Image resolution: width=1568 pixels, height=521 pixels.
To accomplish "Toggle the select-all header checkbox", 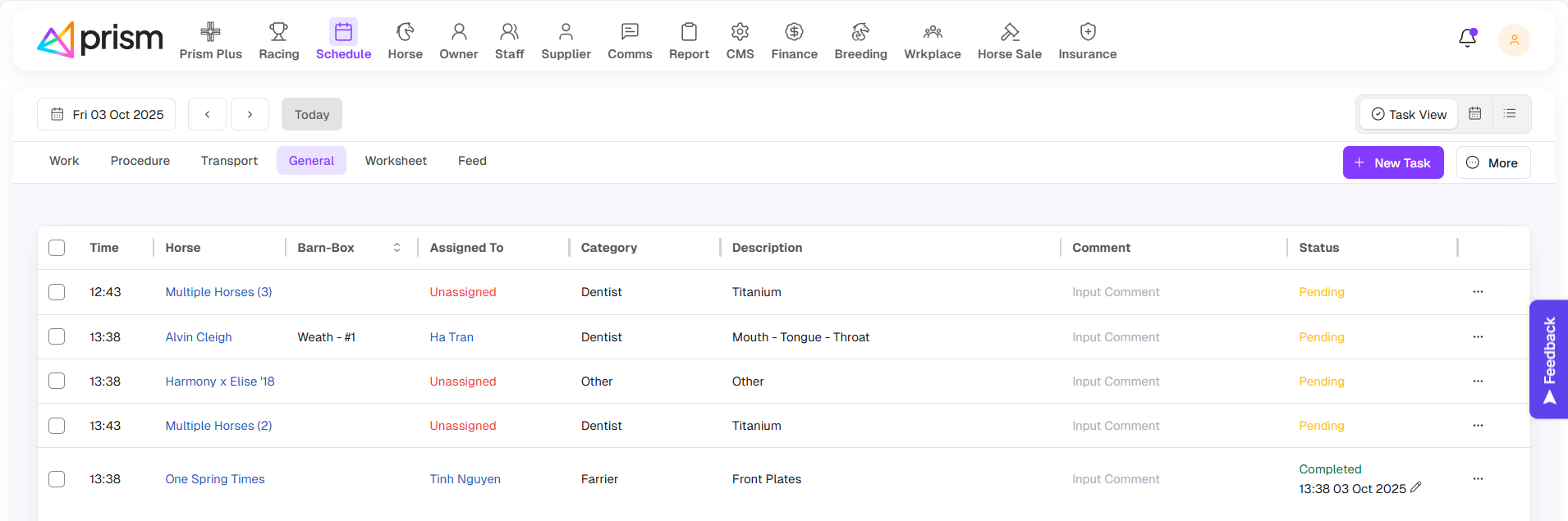I will [x=57, y=248].
